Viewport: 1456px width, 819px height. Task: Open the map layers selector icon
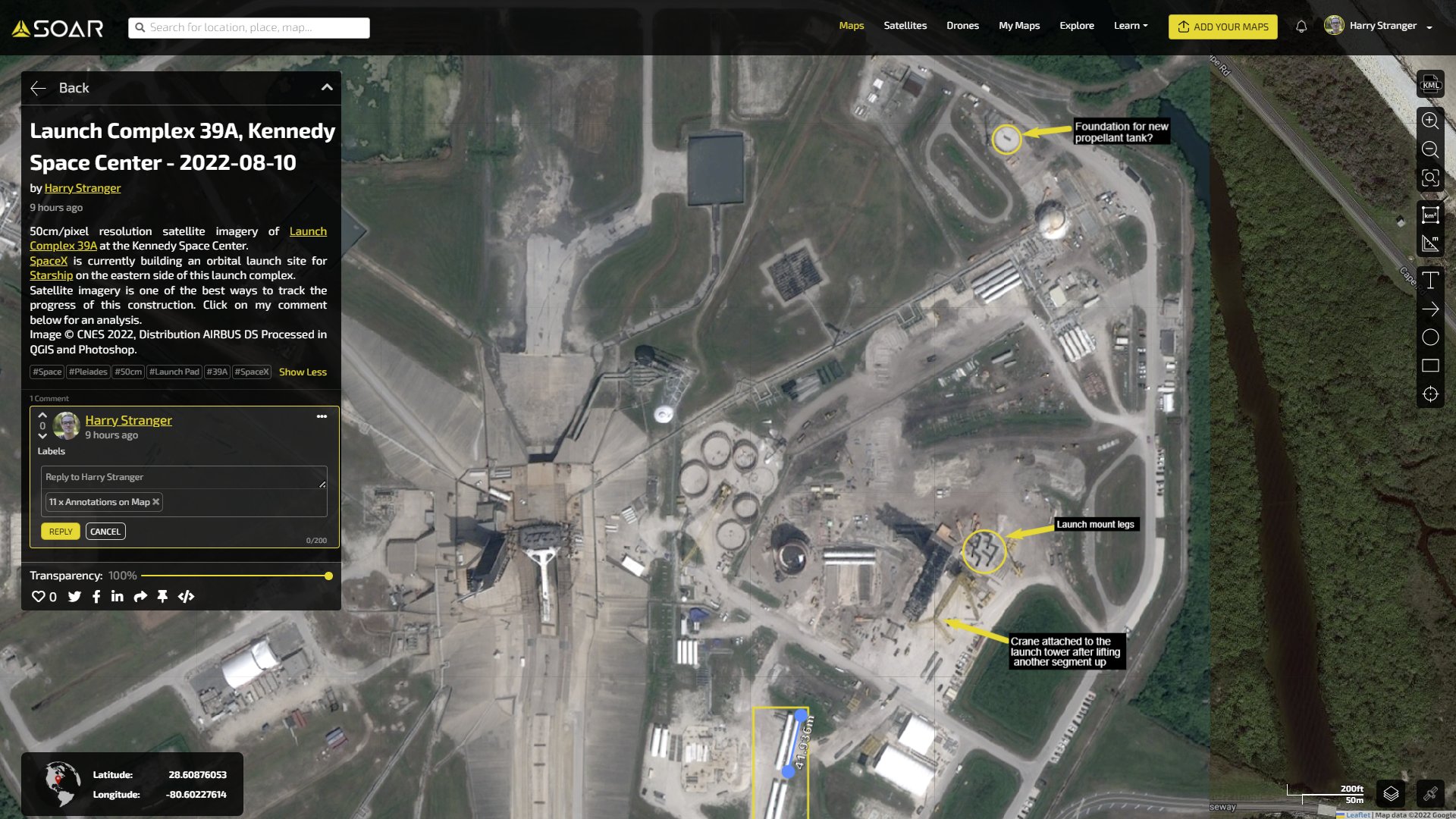[1391, 794]
